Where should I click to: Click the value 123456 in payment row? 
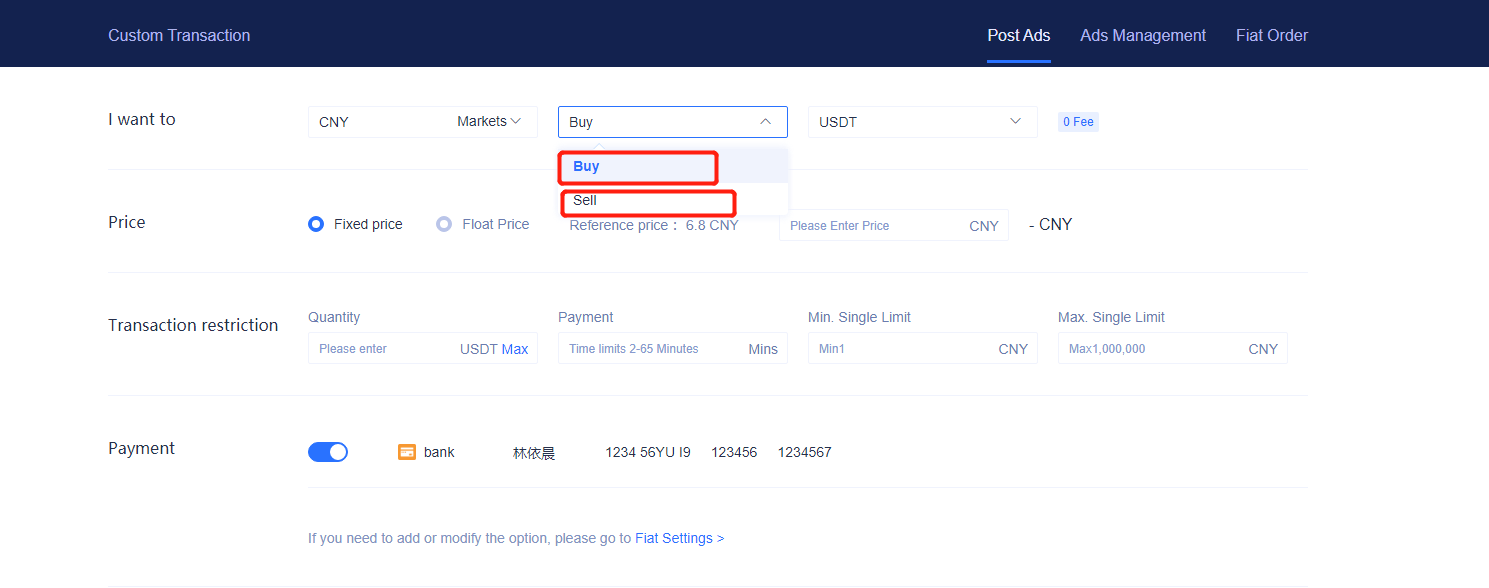tap(734, 452)
